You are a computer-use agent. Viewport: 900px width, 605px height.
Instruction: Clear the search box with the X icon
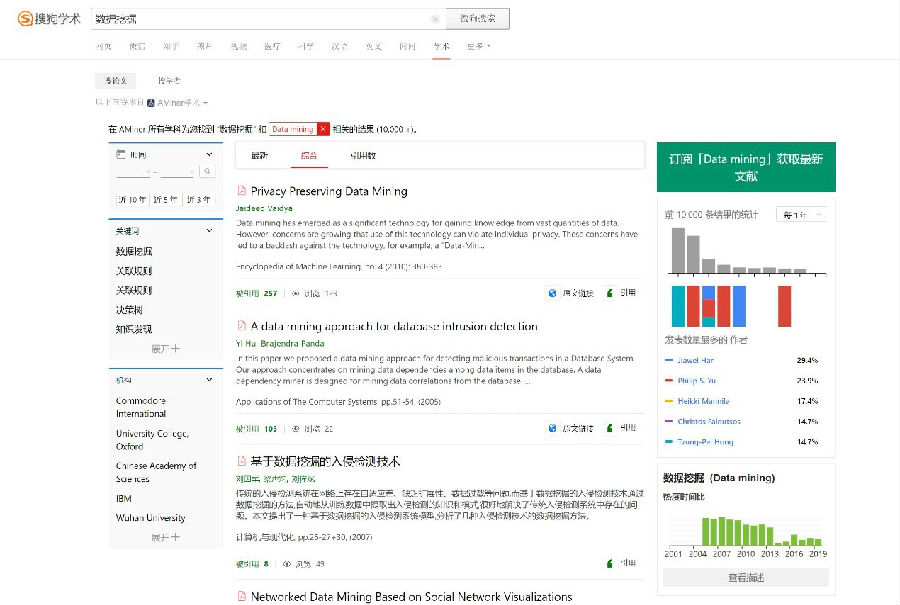point(435,19)
